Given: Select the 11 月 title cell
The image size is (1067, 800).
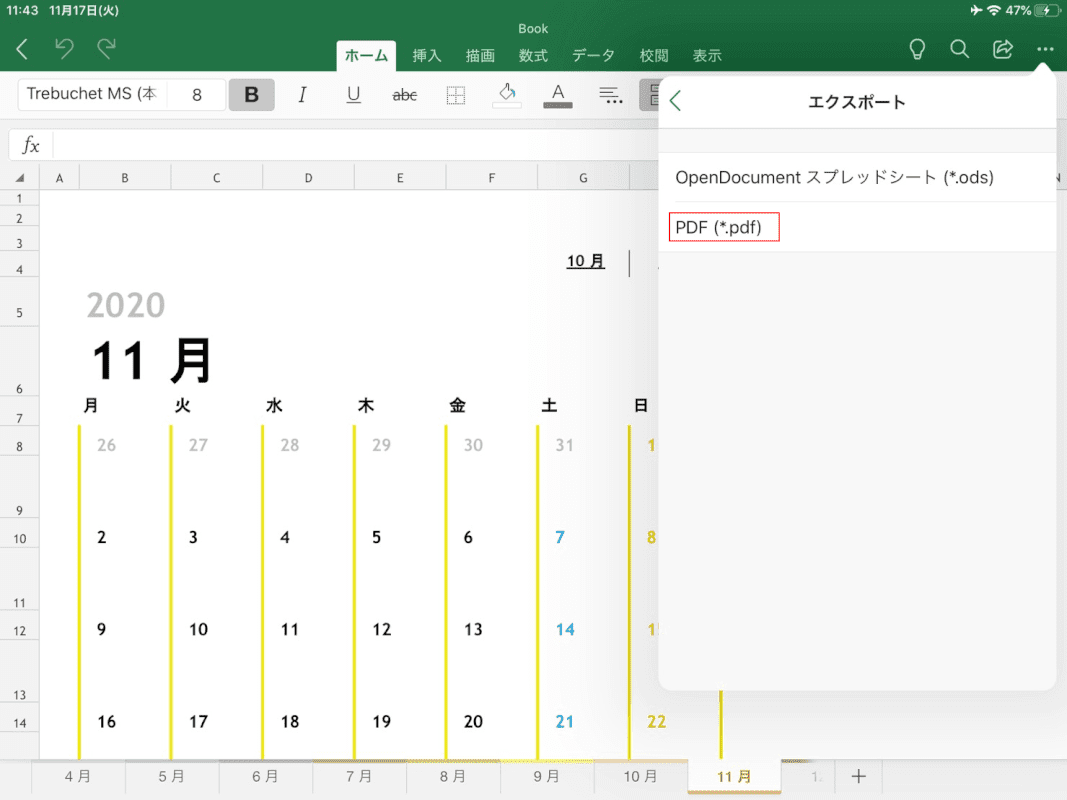Looking at the screenshot, I should point(152,361).
